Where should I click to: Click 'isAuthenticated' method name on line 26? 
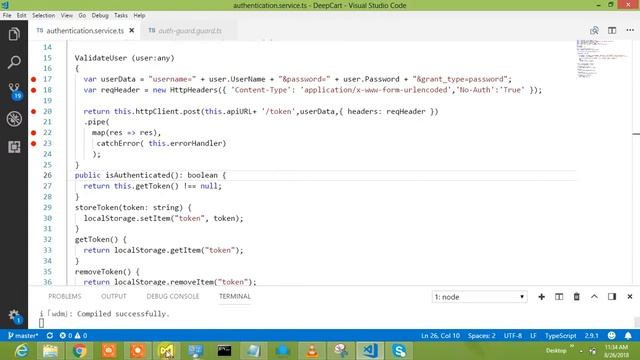138,175
